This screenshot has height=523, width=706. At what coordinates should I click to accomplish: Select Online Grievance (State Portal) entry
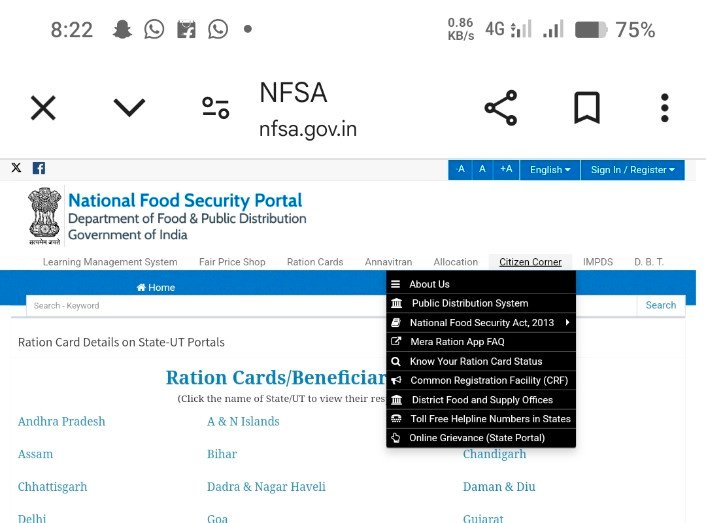[x=481, y=438]
